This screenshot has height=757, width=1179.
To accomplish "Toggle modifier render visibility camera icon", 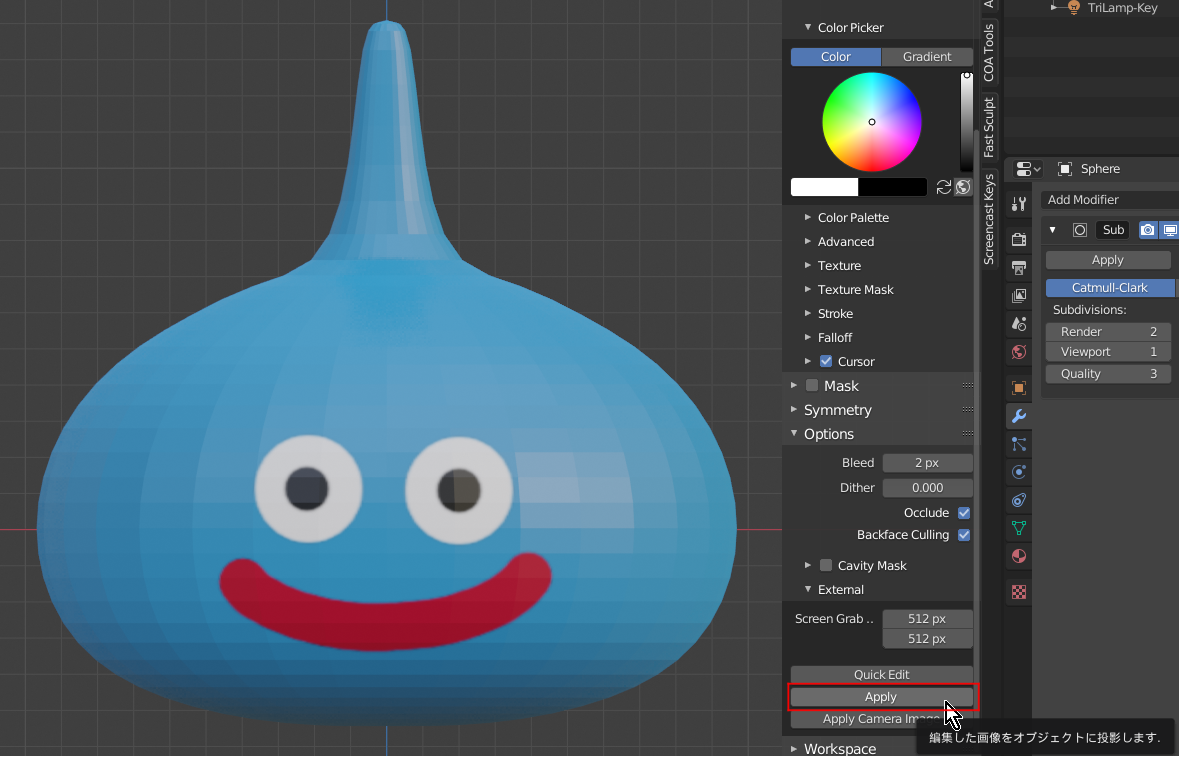I will (x=1147, y=230).
